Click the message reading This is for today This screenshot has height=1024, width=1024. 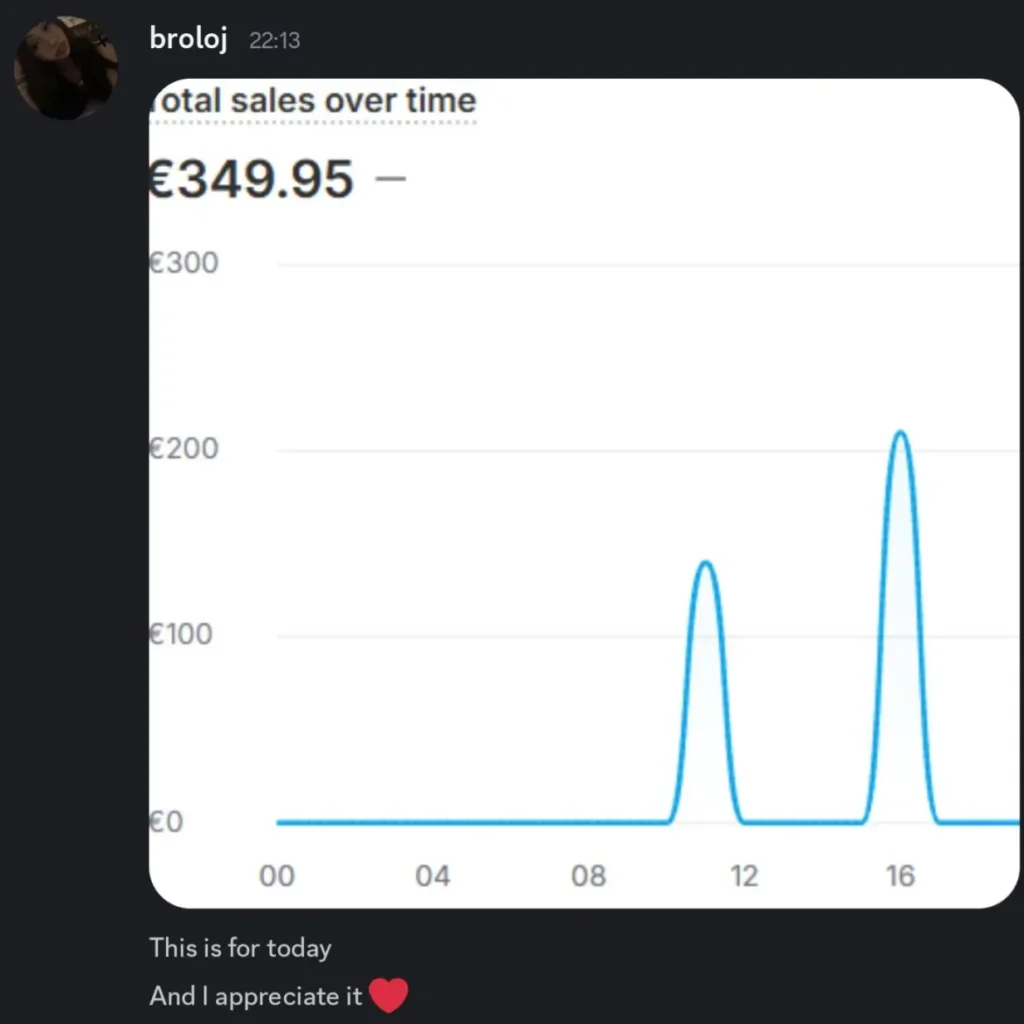coord(240,948)
